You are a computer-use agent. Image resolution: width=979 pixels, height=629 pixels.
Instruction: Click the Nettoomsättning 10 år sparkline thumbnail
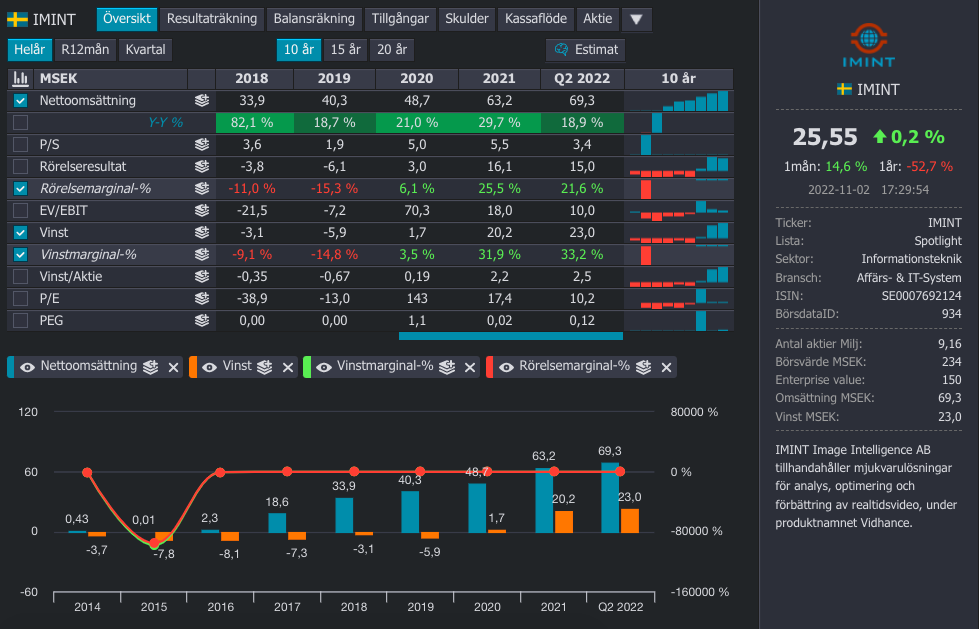click(x=678, y=101)
